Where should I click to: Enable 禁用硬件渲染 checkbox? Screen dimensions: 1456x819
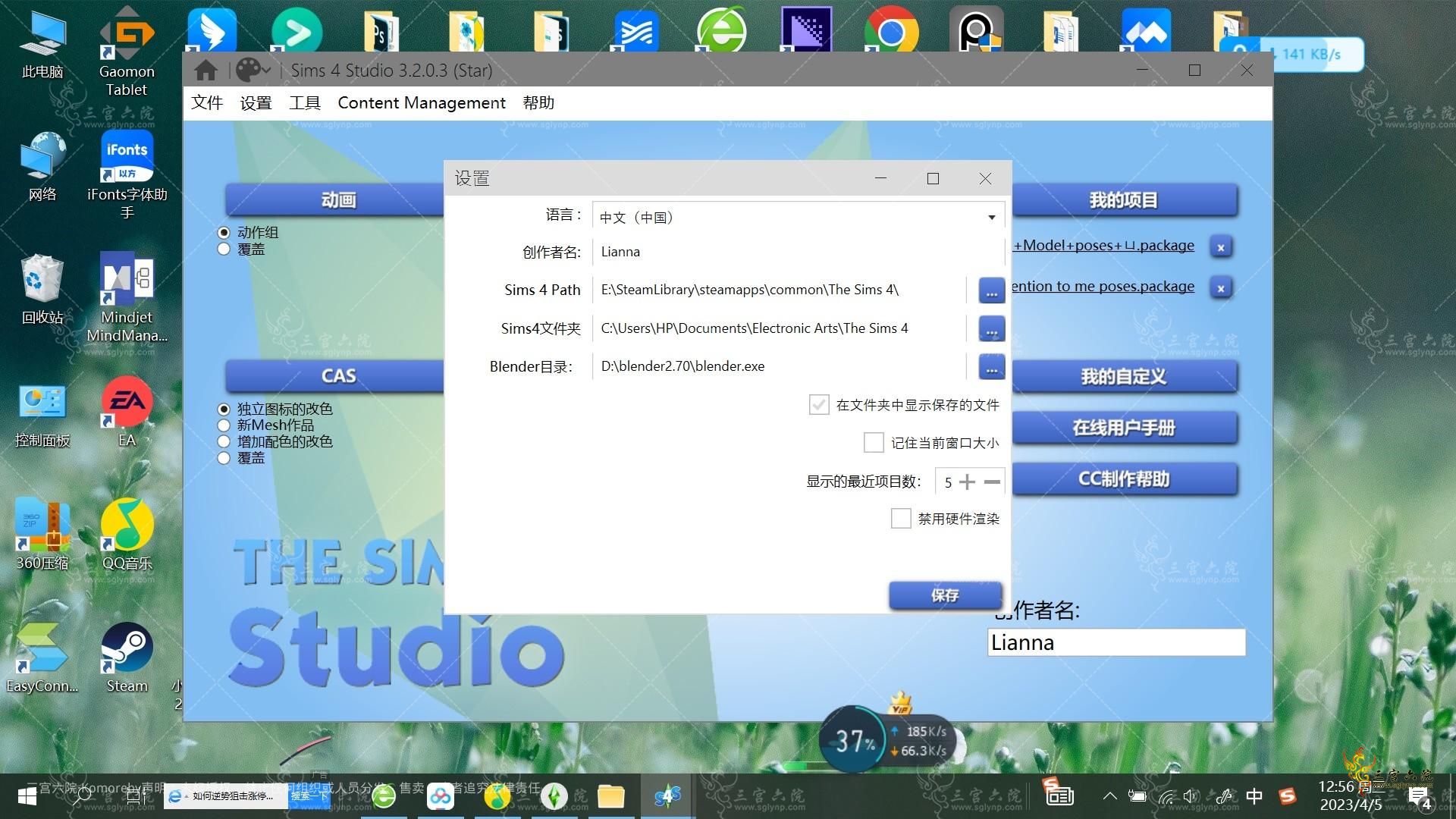click(x=901, y=519)
